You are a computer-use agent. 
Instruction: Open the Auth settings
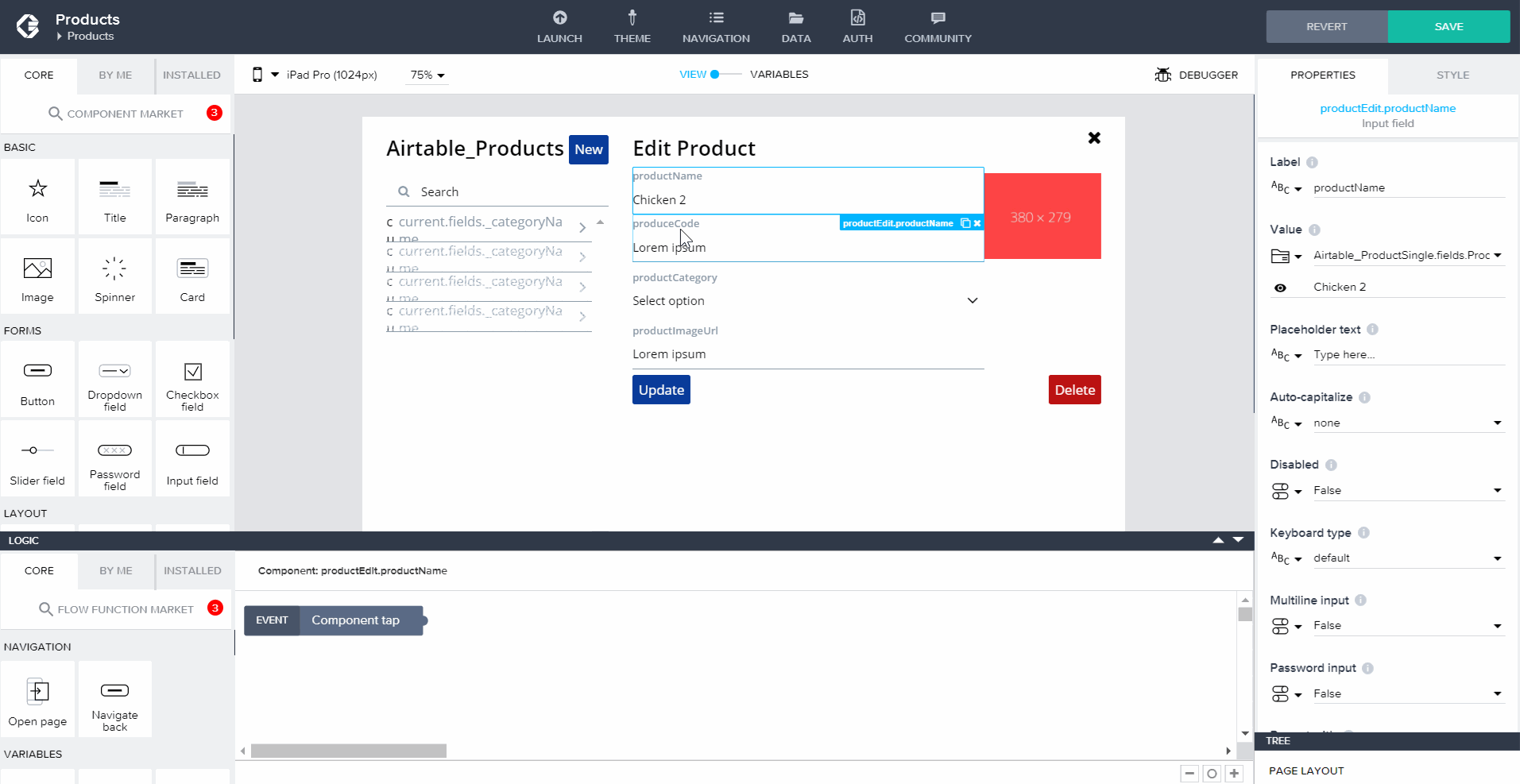point(858,27)
